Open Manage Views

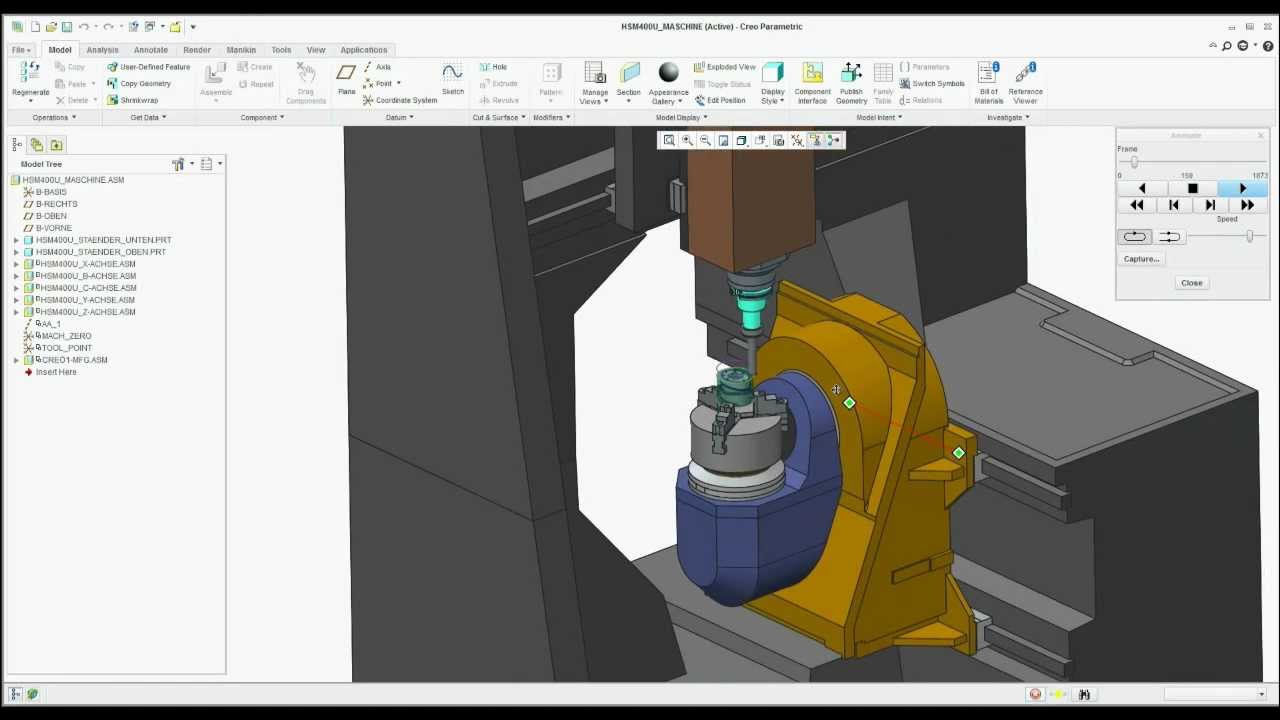(595, 82)
